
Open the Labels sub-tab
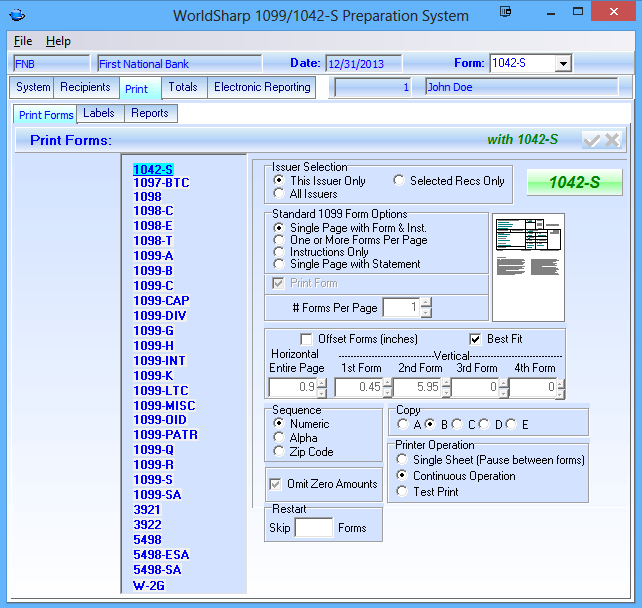pyautogui.click(x=99, y=114)
